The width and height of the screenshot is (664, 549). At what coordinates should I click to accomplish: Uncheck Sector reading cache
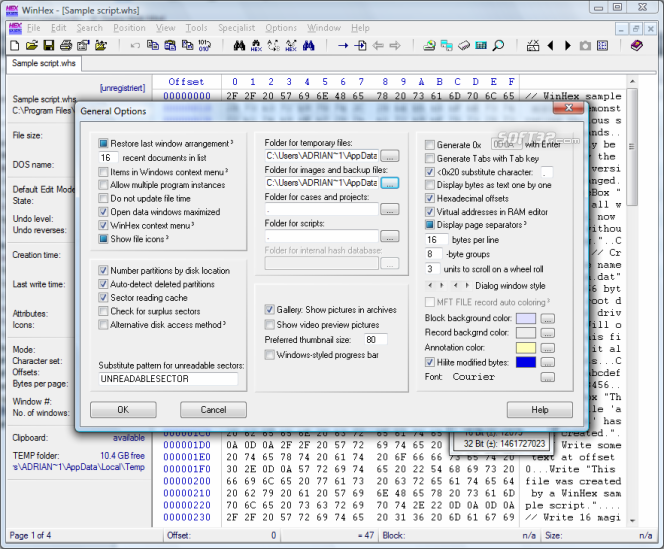pos(103,297)
